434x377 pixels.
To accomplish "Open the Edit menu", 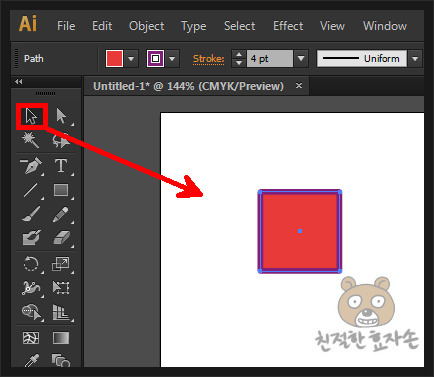I will 102,26.
